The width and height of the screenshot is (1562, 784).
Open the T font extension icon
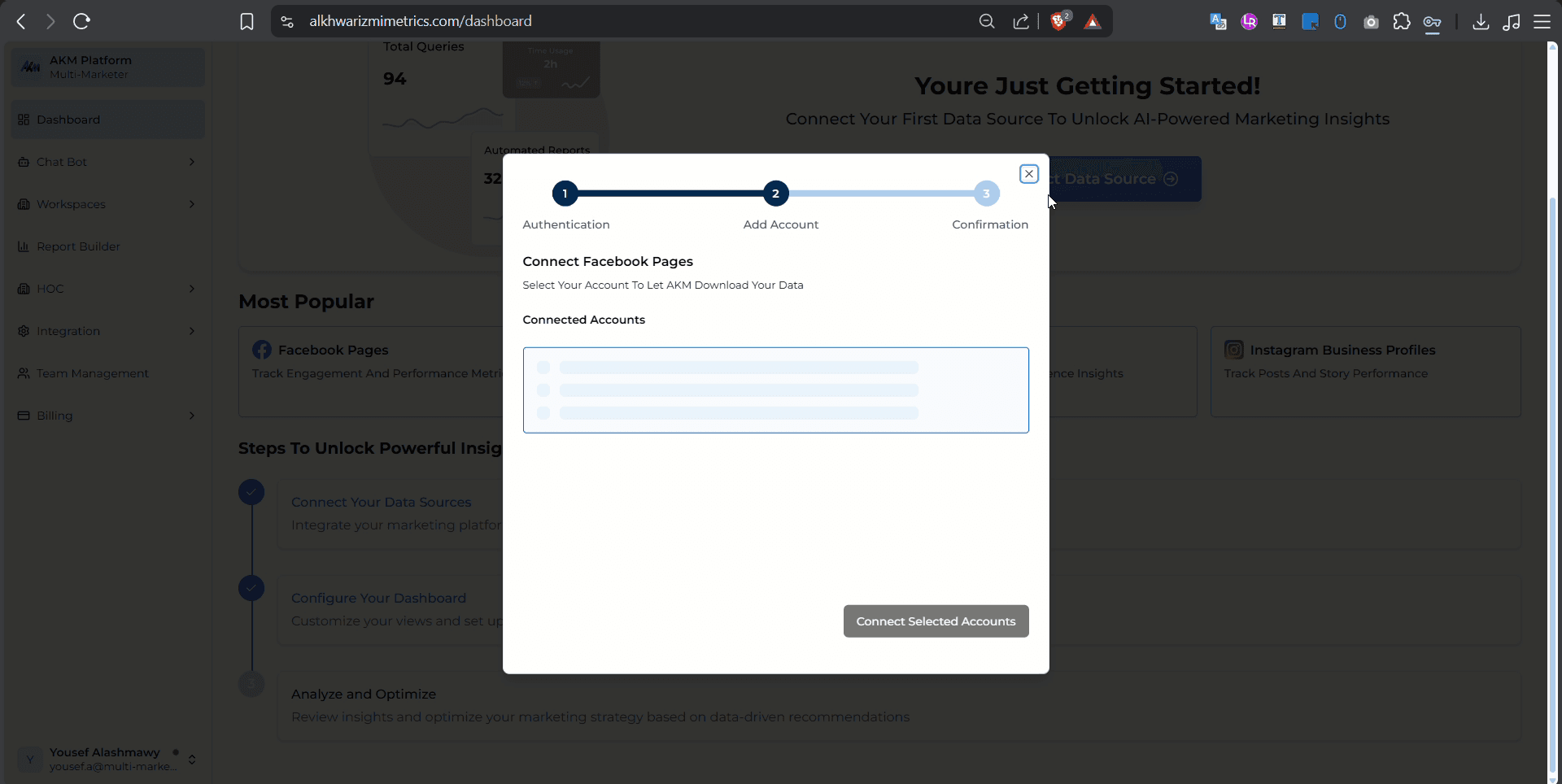pyautogui.click(x=1279, y=22)
